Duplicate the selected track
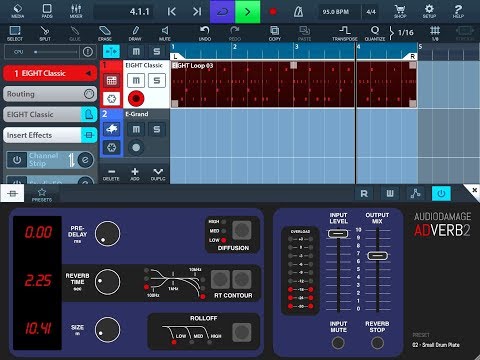 point(158,174)
